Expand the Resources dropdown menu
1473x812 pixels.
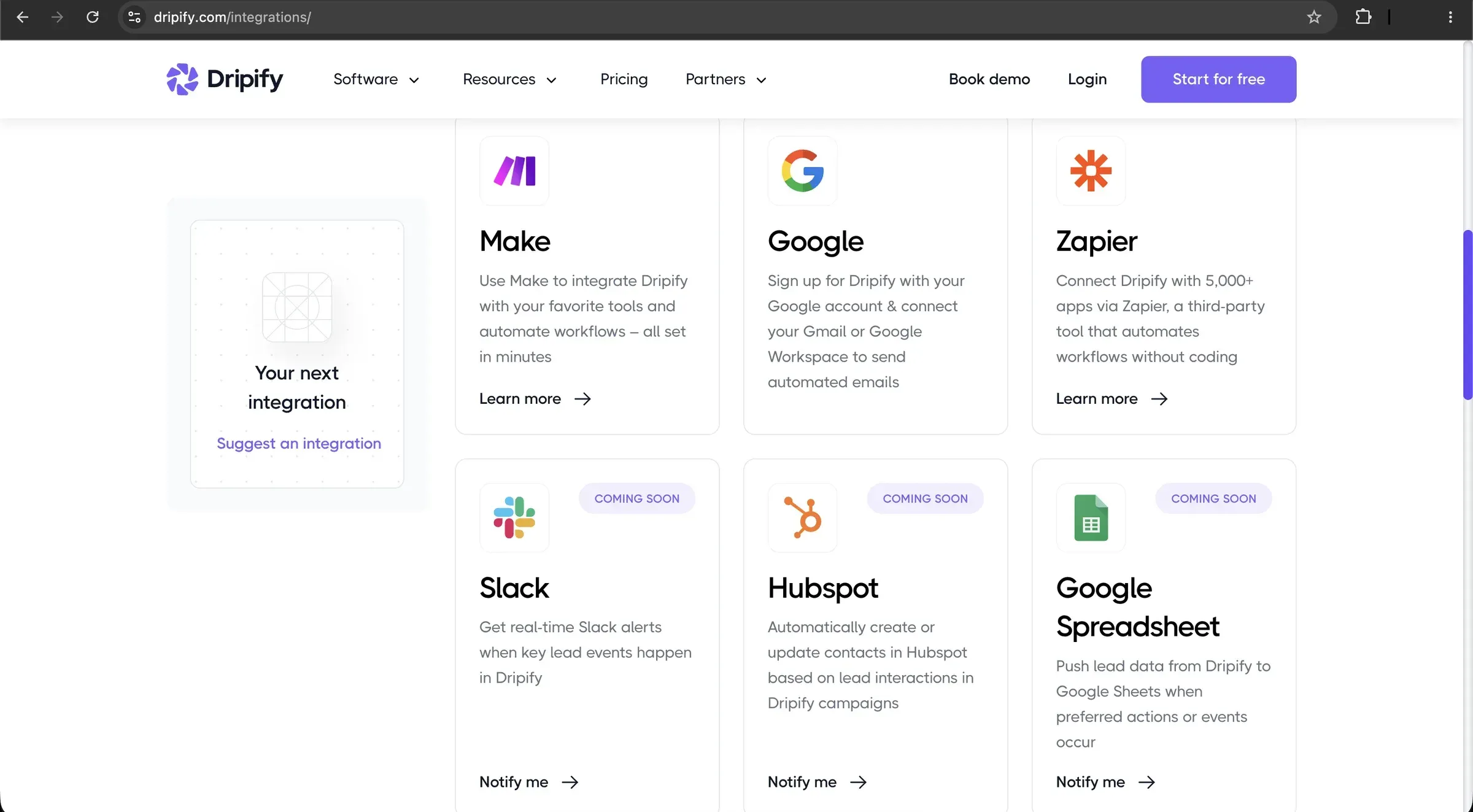coord(509,80)
